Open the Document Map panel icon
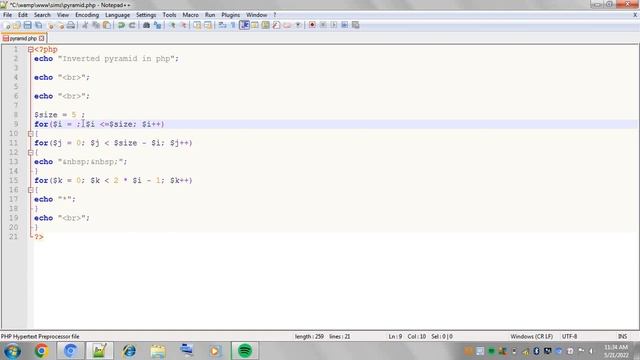 265,25
